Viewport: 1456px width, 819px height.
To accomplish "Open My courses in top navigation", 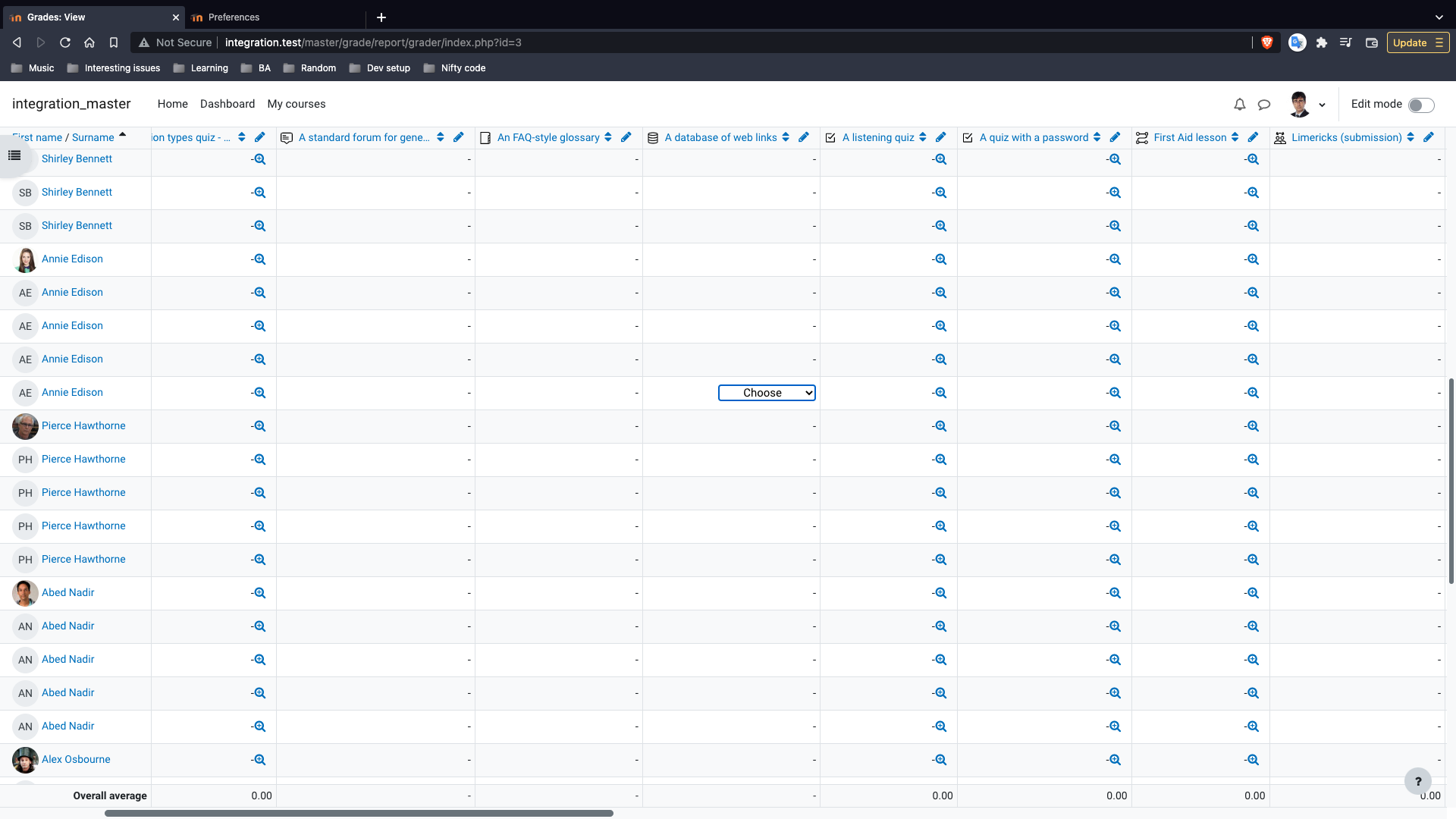I will click(x=297, y=104).
